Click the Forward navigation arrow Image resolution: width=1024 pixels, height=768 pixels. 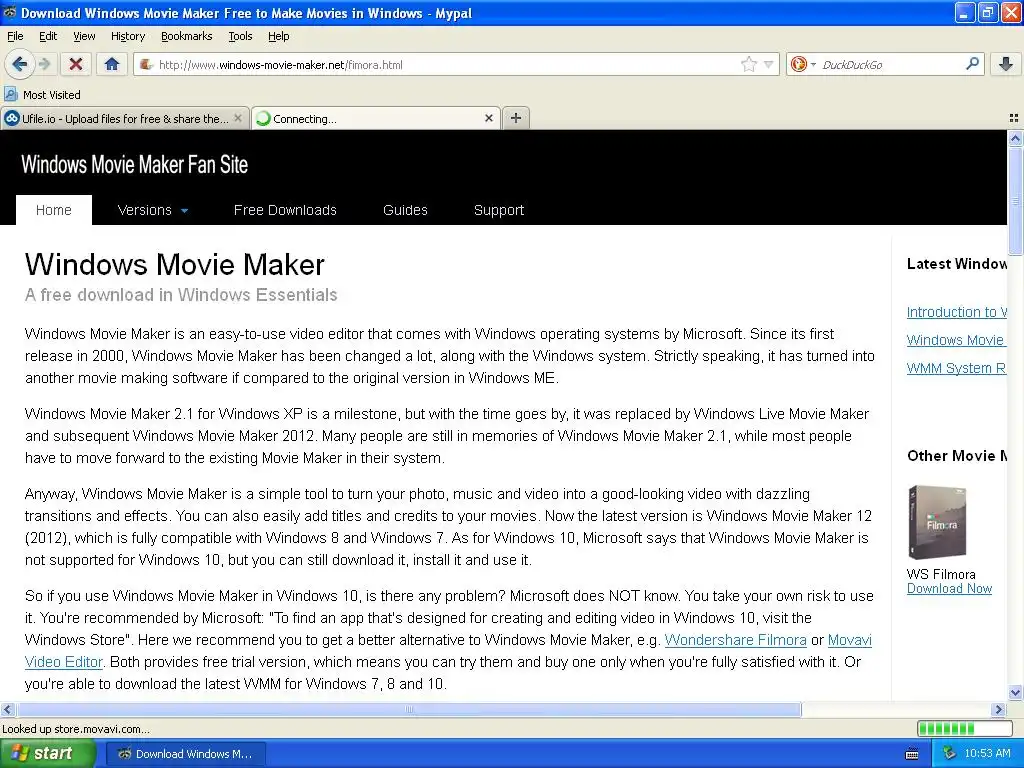point(44,64)
